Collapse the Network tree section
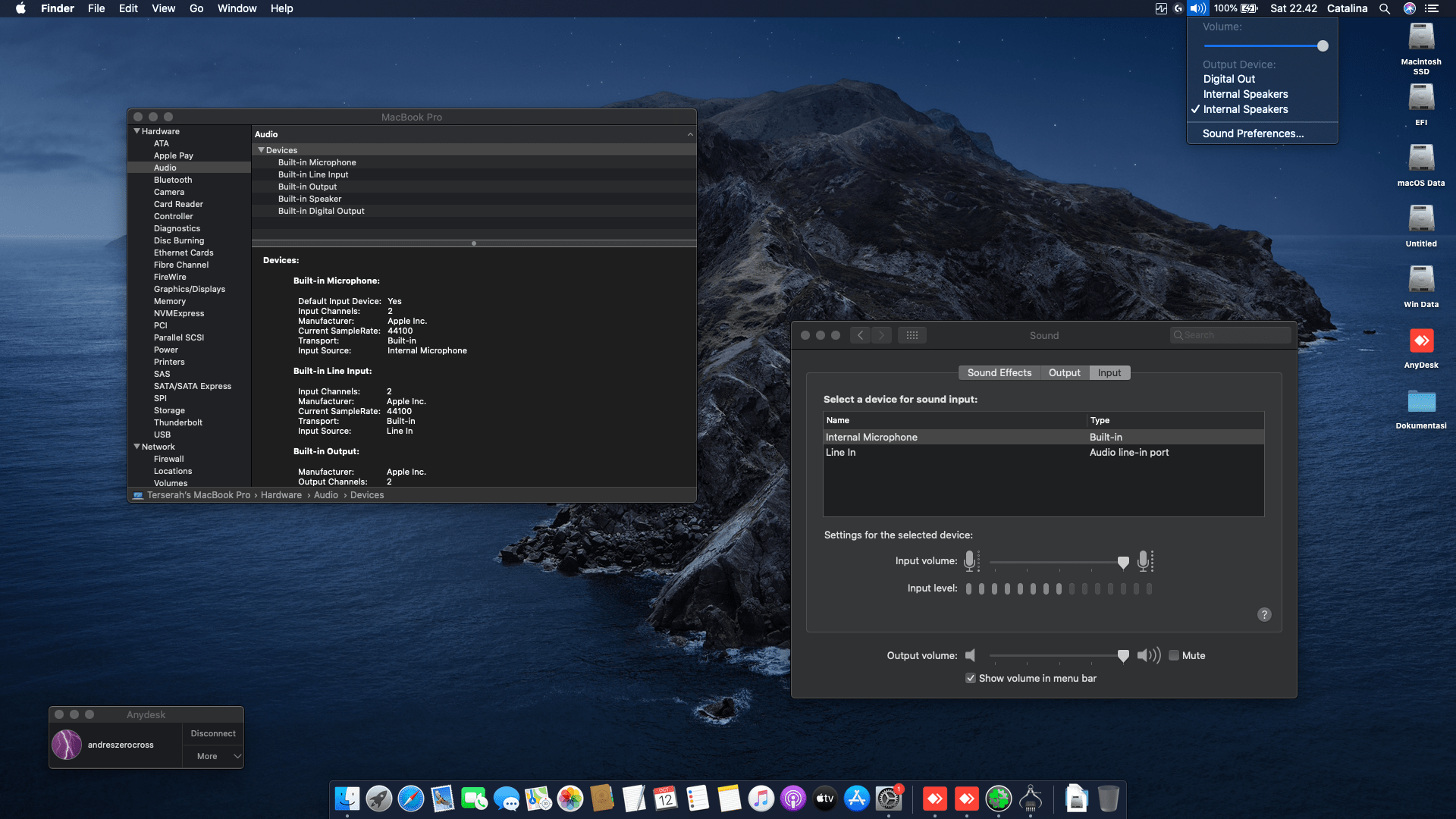 coord(137,447)
